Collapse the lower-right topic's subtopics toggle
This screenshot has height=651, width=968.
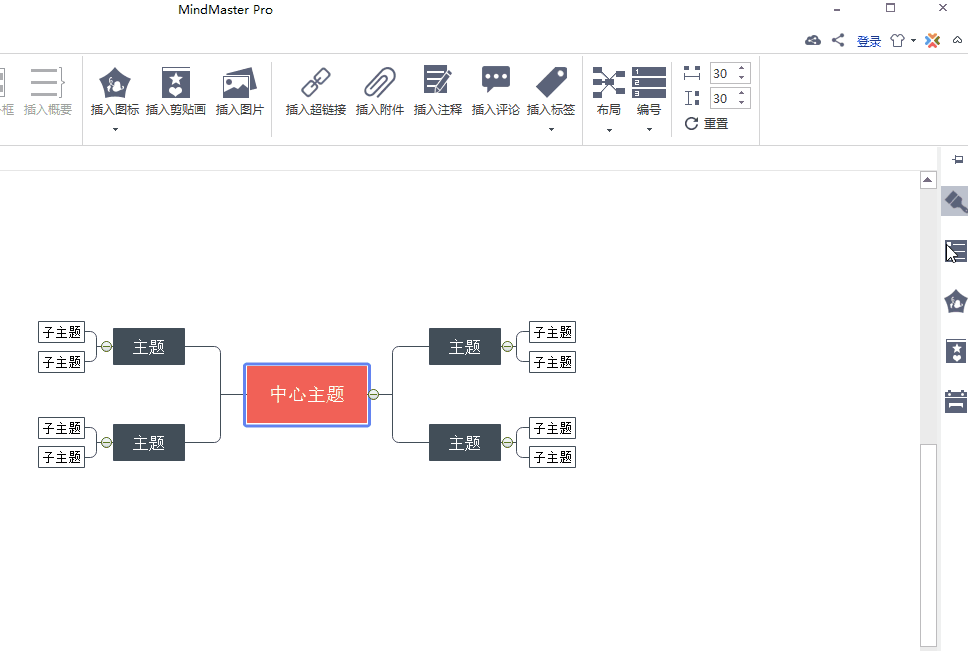pyautogui.click(x=507, y=442)
